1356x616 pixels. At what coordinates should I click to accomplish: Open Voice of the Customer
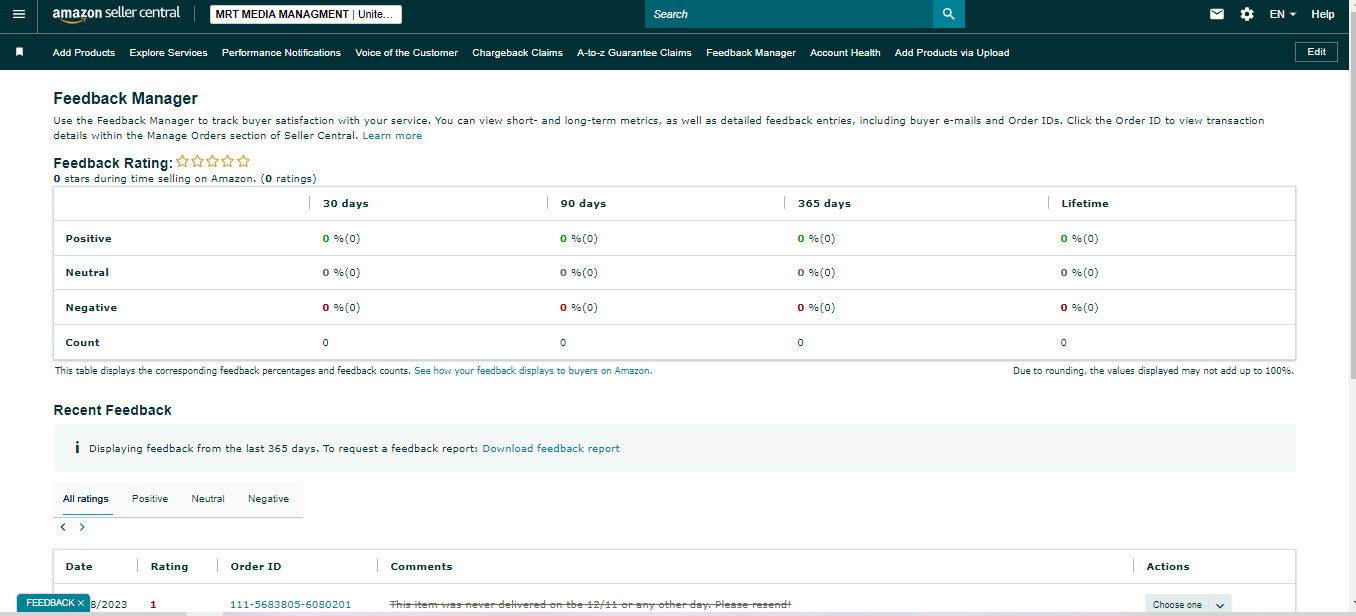(406, 52)
